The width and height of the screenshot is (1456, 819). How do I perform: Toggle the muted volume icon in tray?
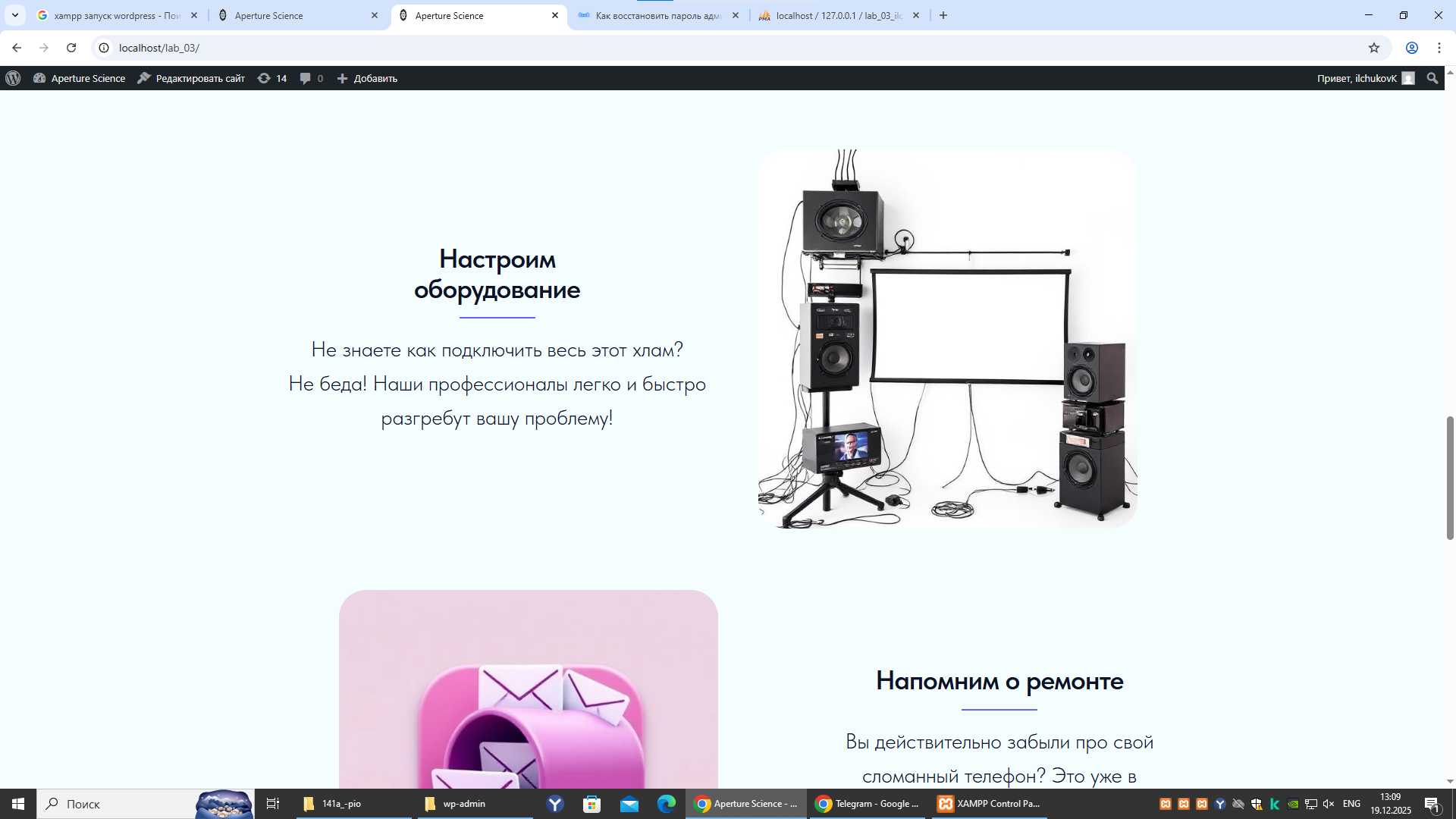[1329, 804]
